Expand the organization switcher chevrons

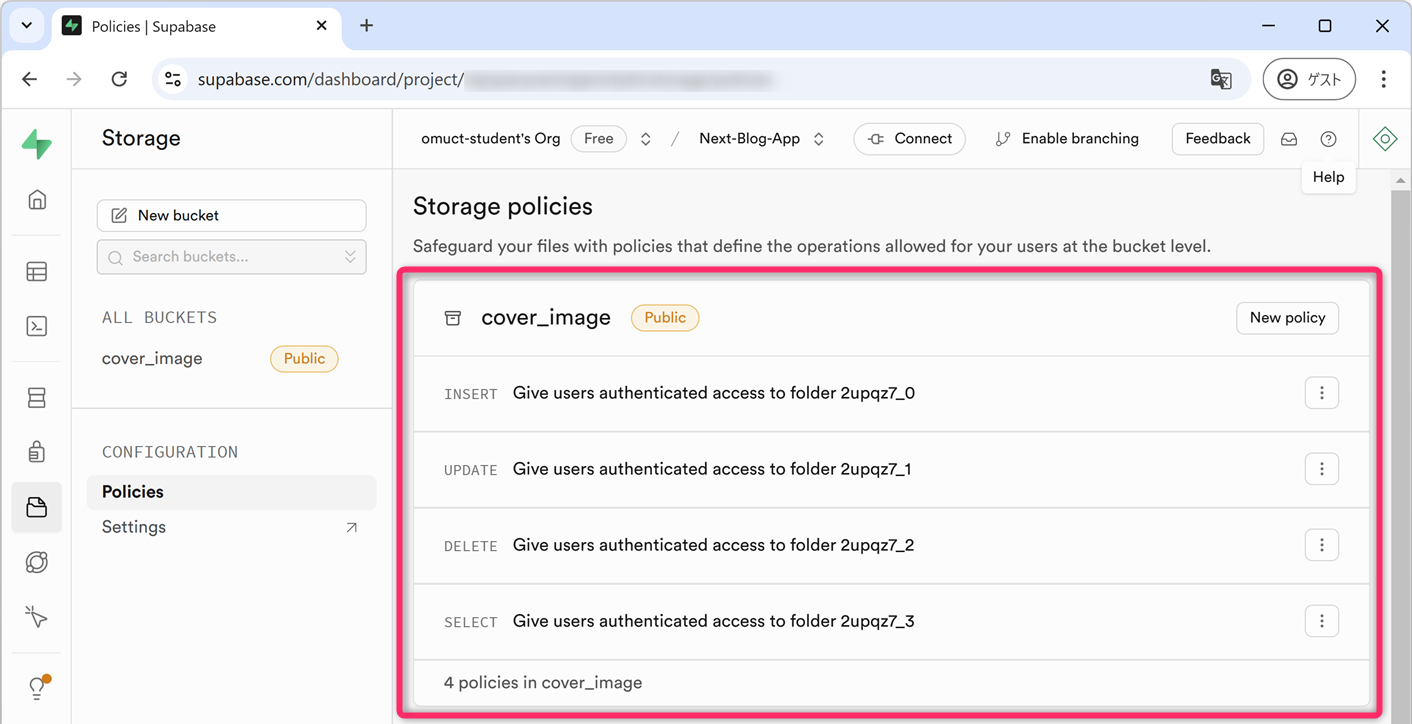(646, 139)
